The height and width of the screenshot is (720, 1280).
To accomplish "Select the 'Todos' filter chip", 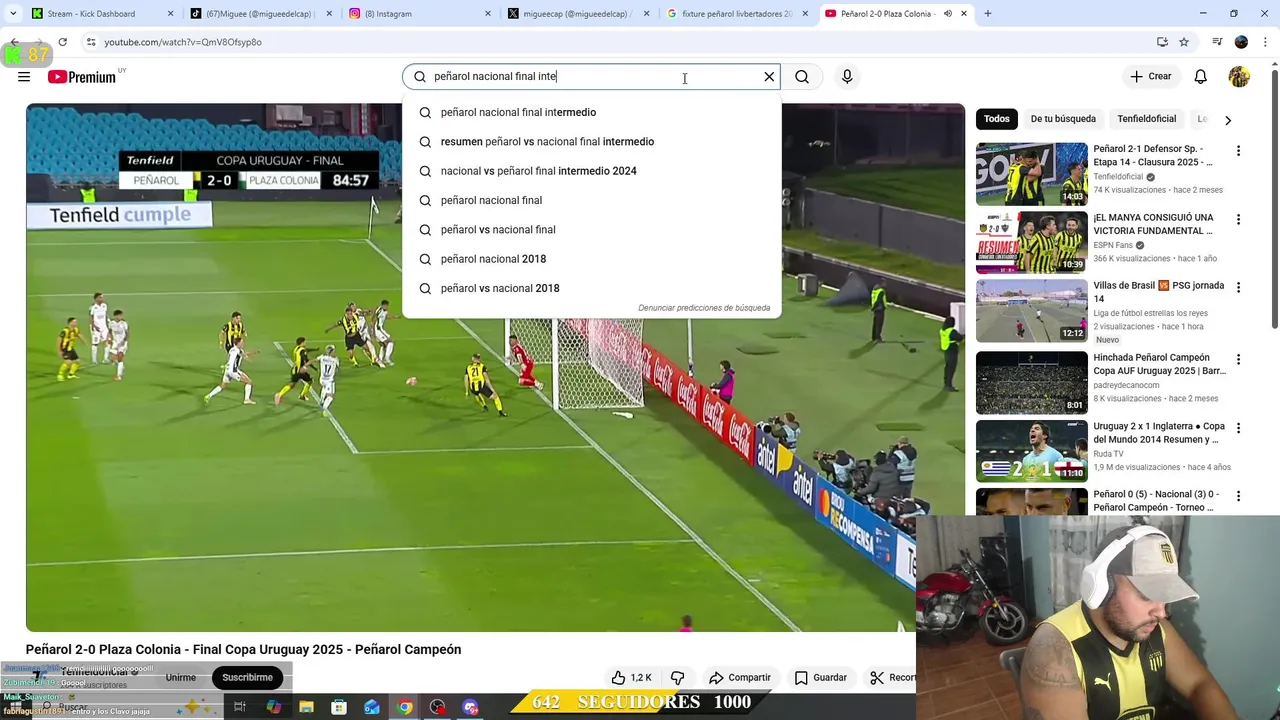I will coord(997,119).
